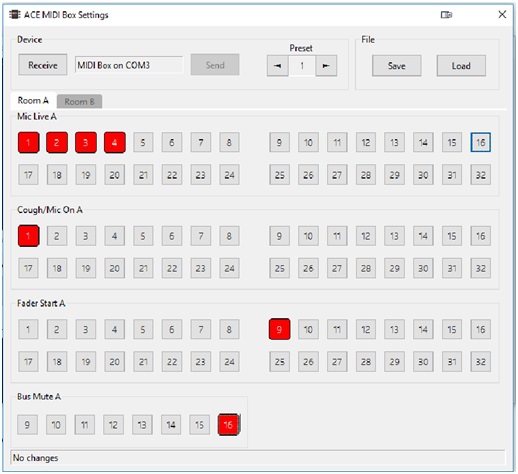Toggle Mic Live A channel 4
This screenshot has height=474, width=518.
115,143
